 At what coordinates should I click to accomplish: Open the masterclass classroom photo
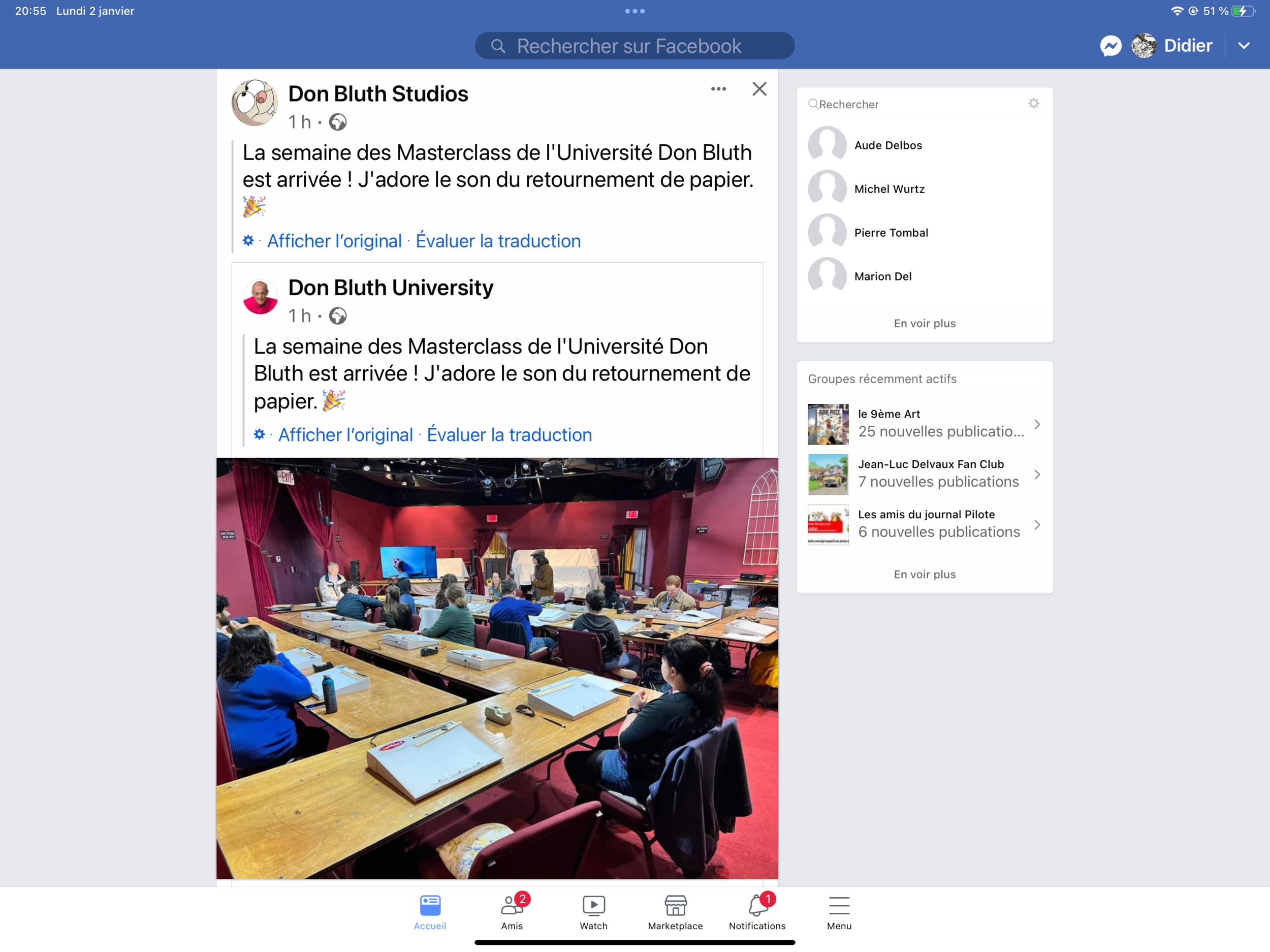click(497, 668)
